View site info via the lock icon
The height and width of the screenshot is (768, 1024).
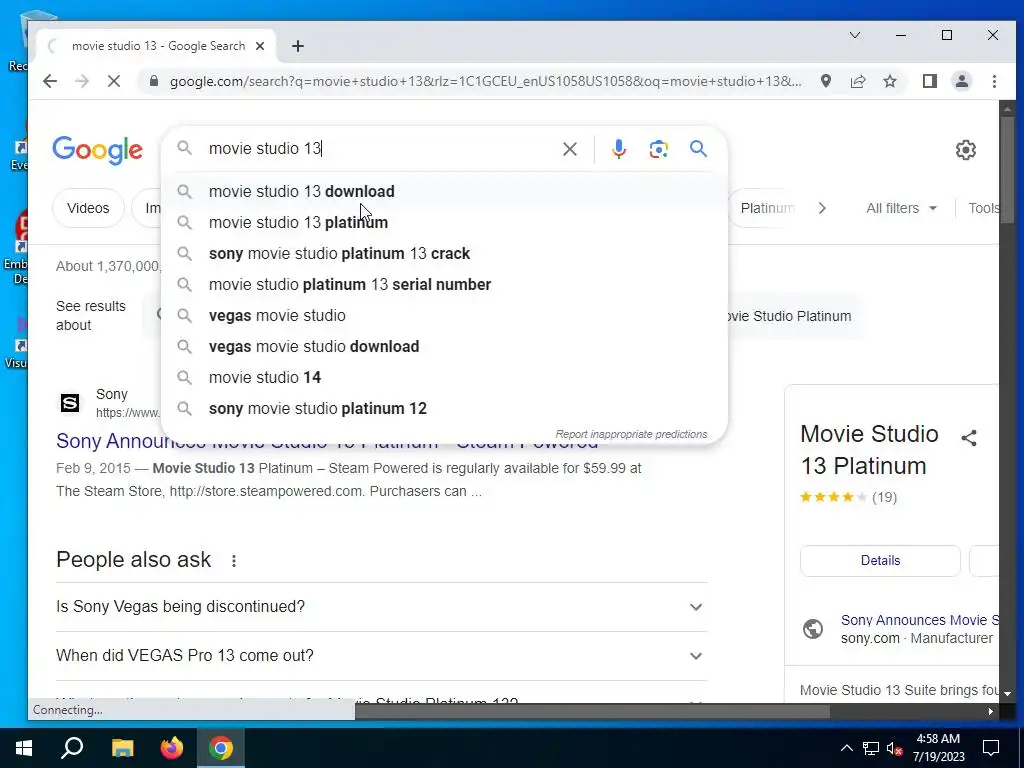pos(153,81)
